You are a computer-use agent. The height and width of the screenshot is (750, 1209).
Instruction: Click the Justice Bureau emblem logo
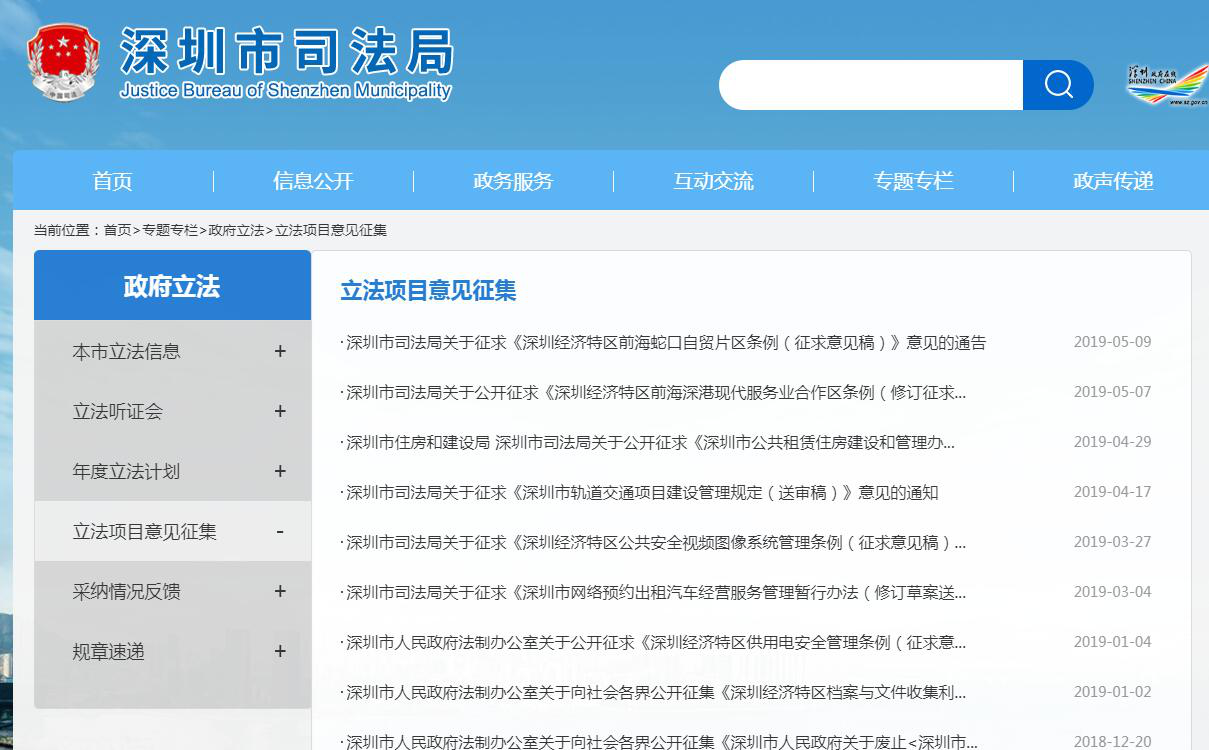[63, 62]
